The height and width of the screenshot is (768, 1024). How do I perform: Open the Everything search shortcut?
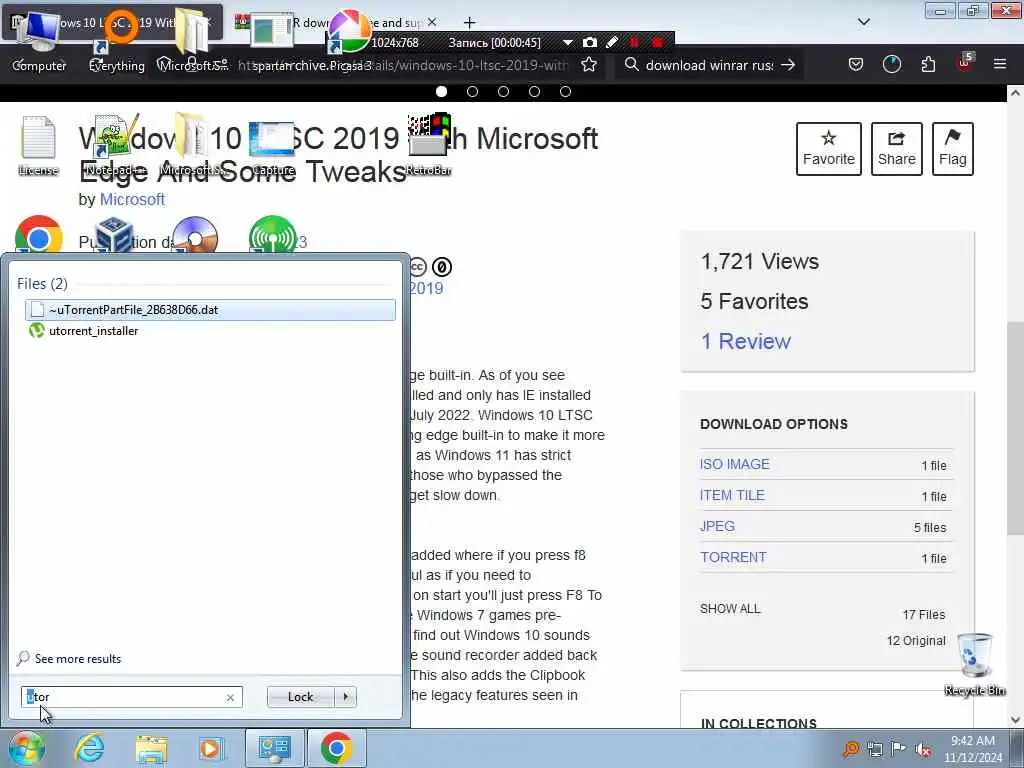pyautogui.click(x=117, y=39)
